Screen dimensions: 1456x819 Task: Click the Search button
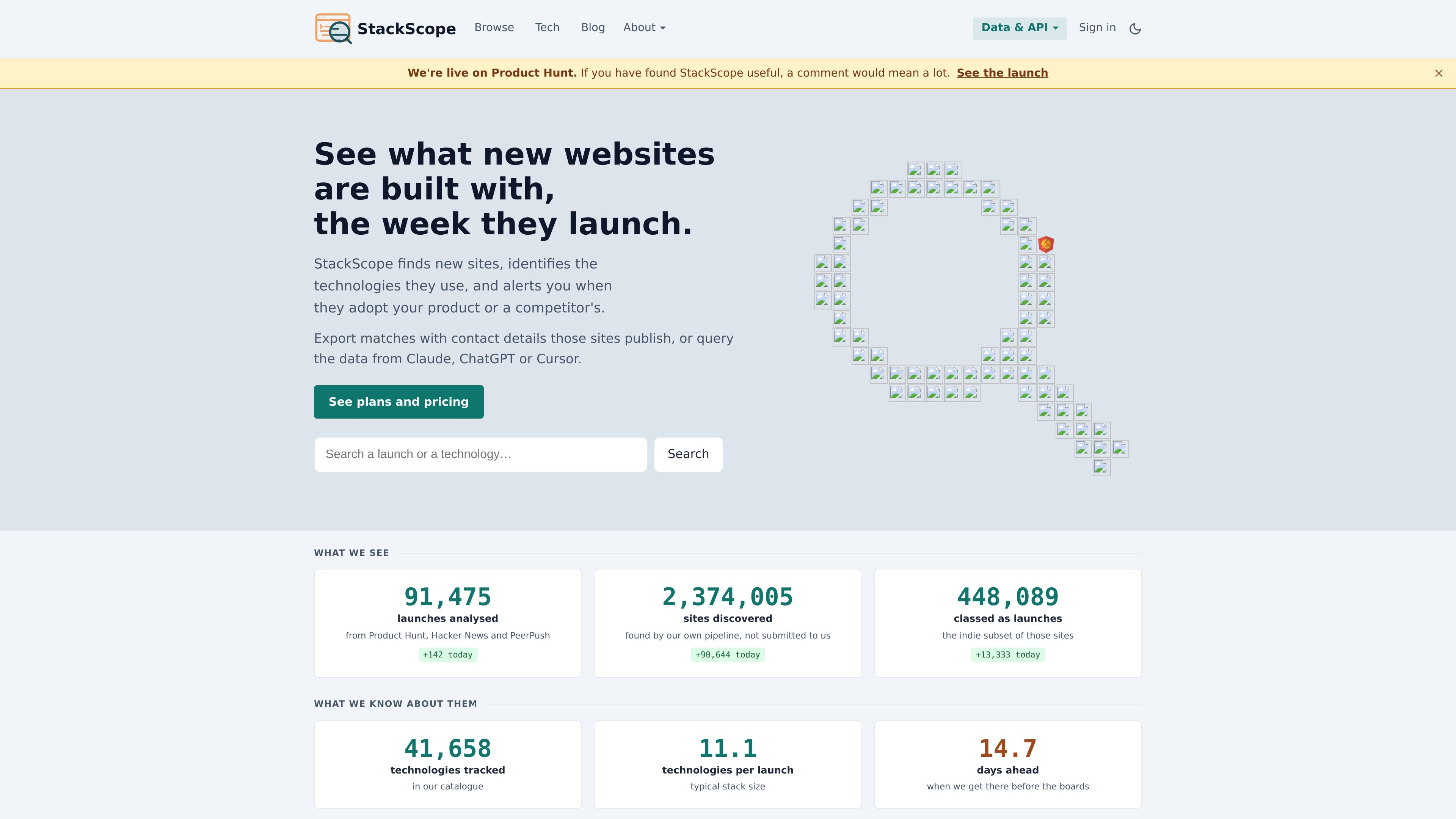(688, 454)
